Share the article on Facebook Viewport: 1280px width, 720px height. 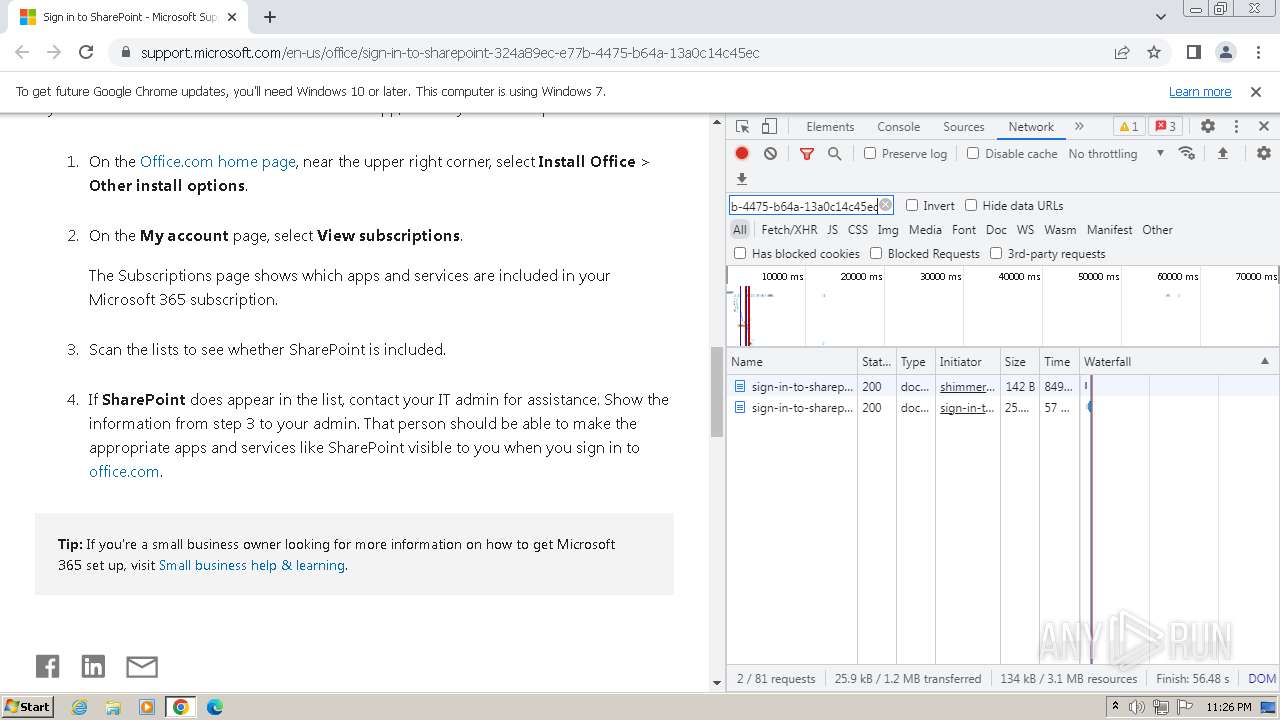click(x=47, y=666)
